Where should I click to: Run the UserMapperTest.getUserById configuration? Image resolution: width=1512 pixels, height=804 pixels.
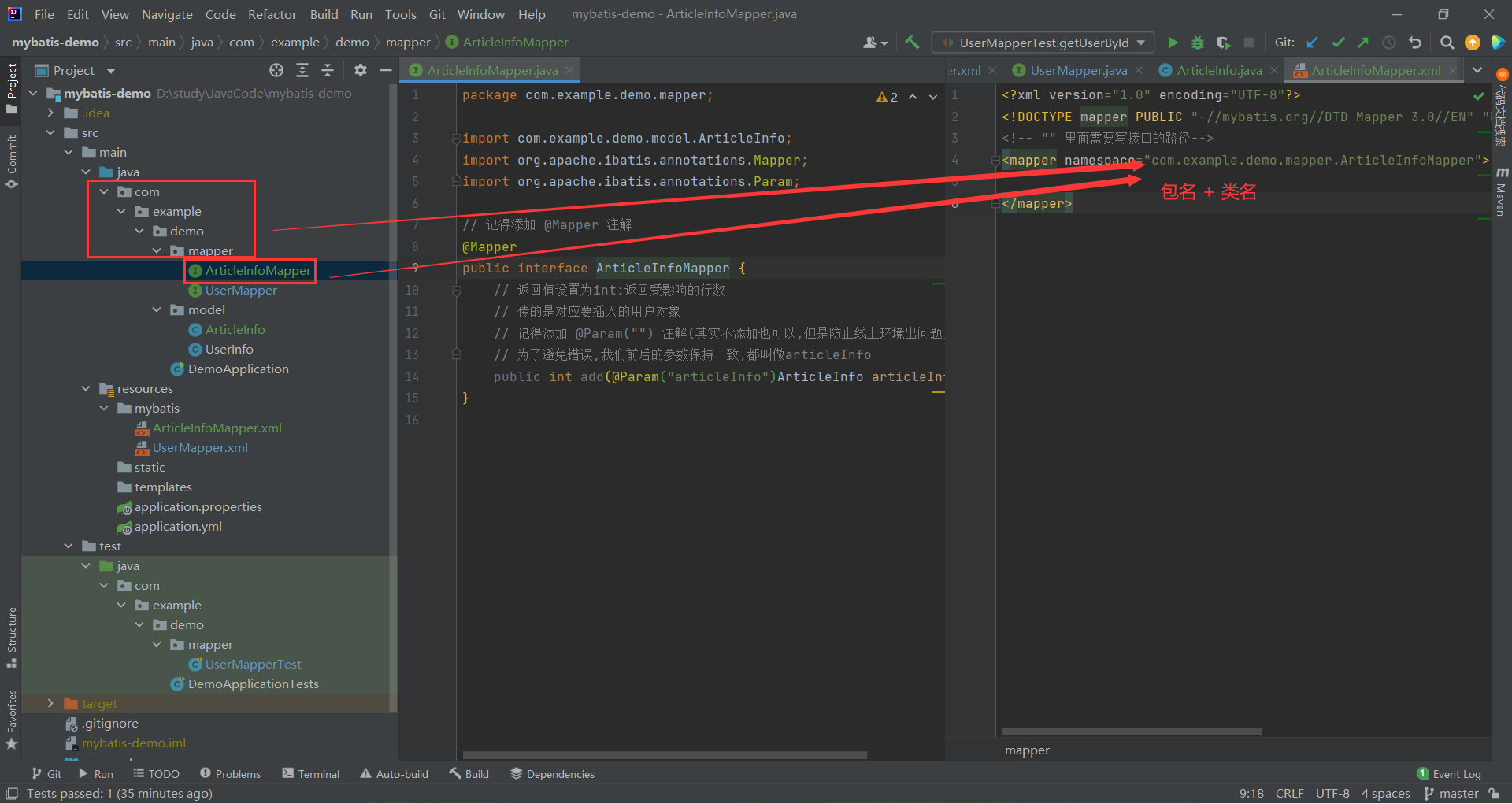(x=1173, y=43)
